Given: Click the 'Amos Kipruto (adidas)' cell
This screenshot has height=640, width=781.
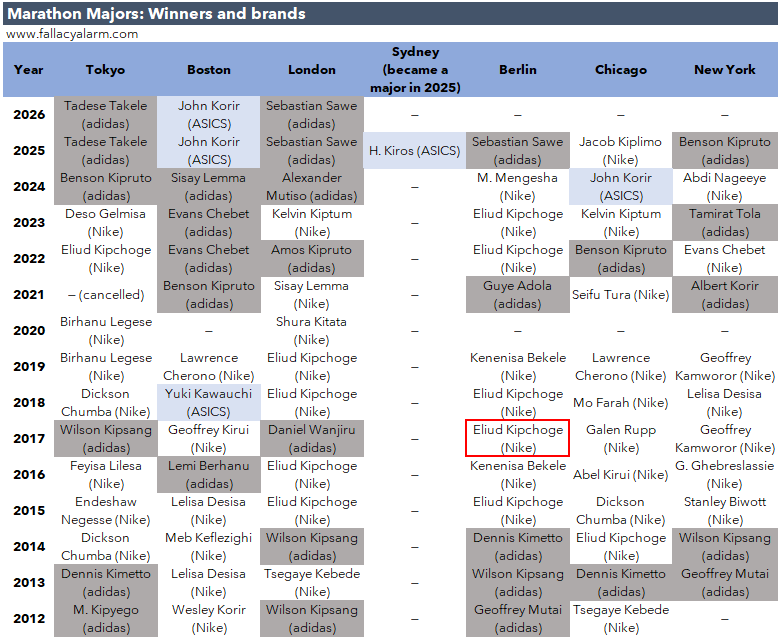Looking at the screenshot, I should (x=312, y=258).
